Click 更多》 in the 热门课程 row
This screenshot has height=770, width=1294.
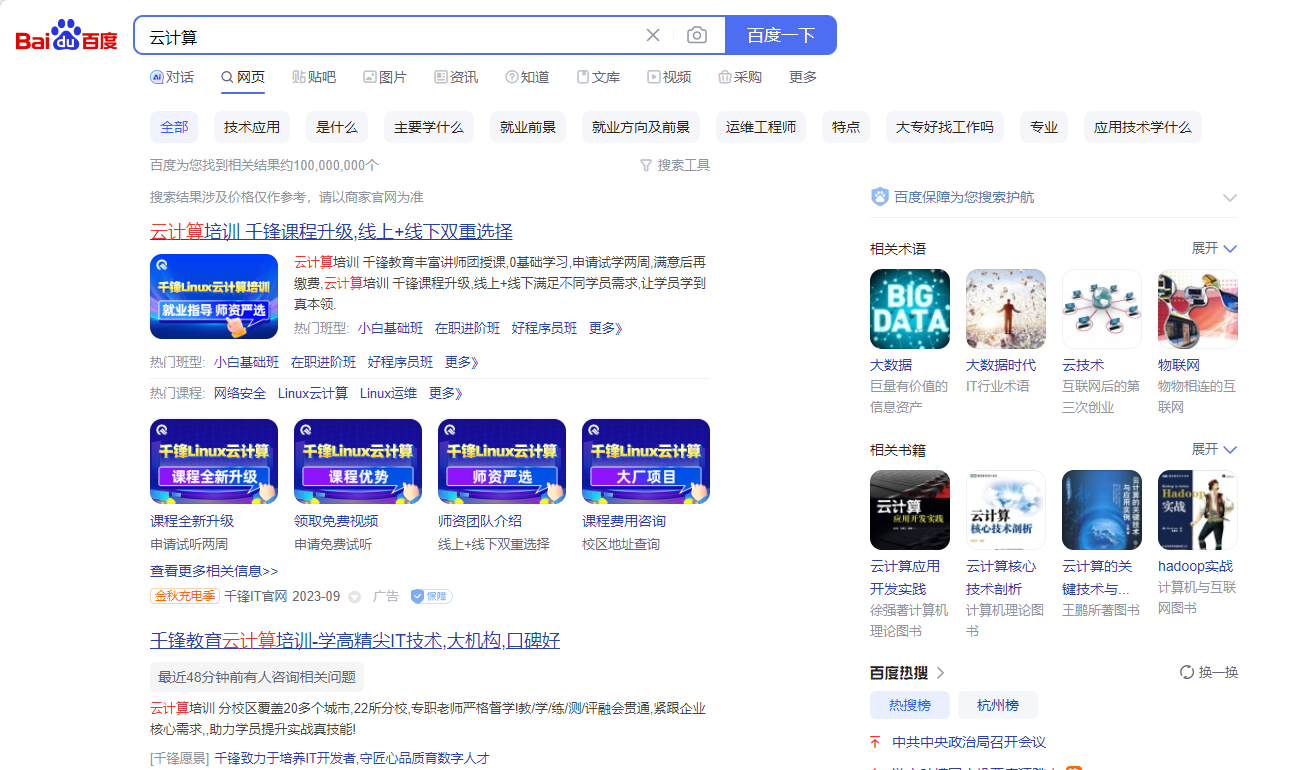click(446, 393)
